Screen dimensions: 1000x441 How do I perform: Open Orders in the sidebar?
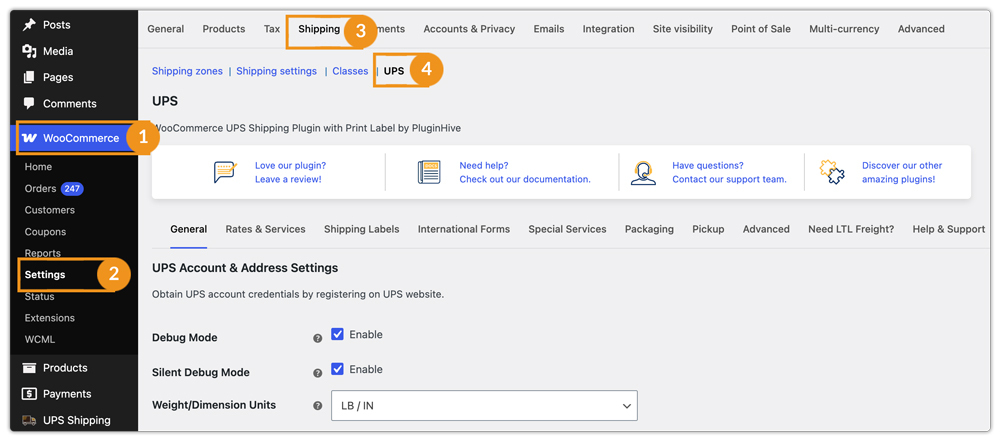[41, 188]
